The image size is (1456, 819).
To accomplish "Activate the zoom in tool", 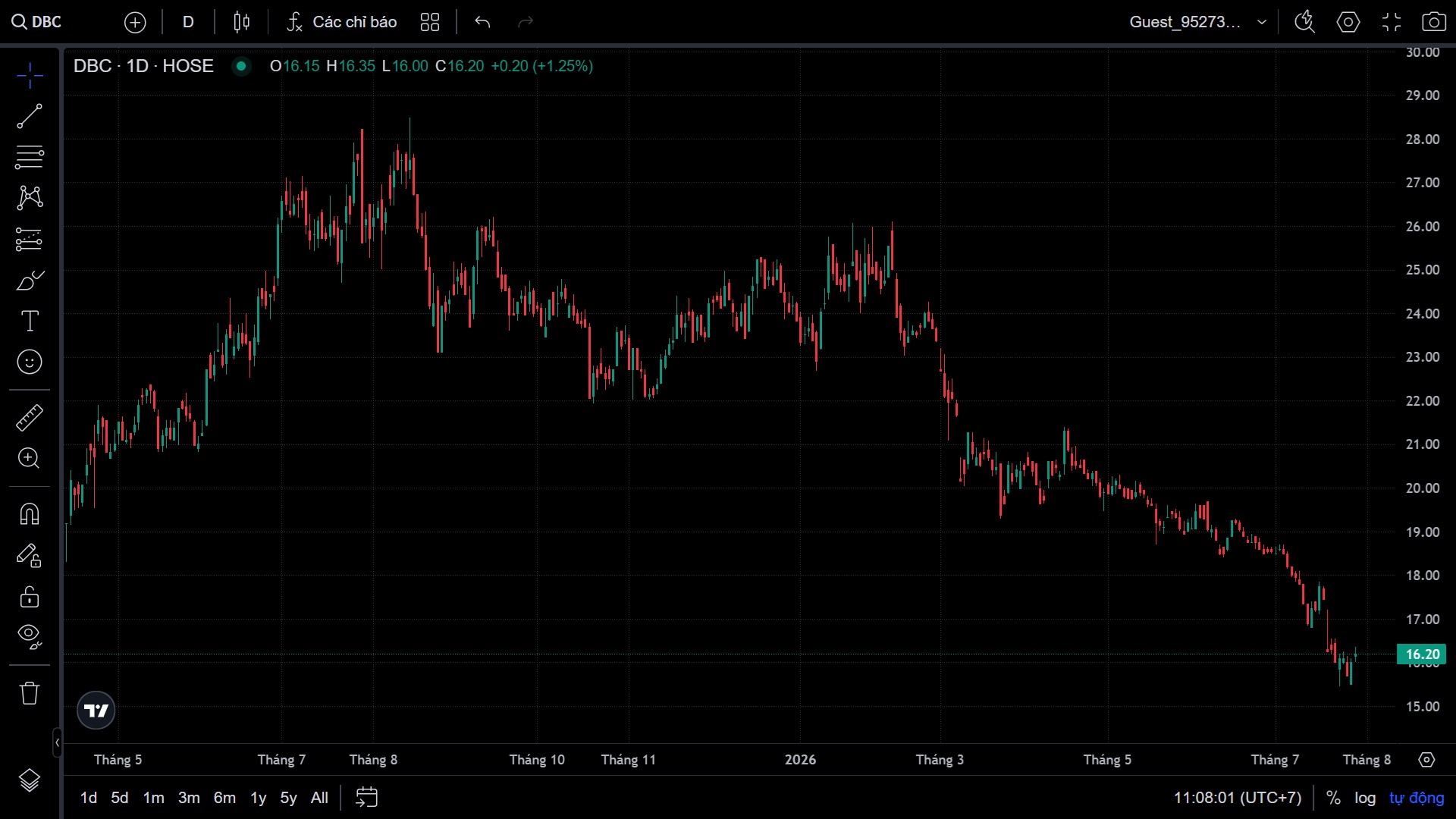I will [30, 459].
